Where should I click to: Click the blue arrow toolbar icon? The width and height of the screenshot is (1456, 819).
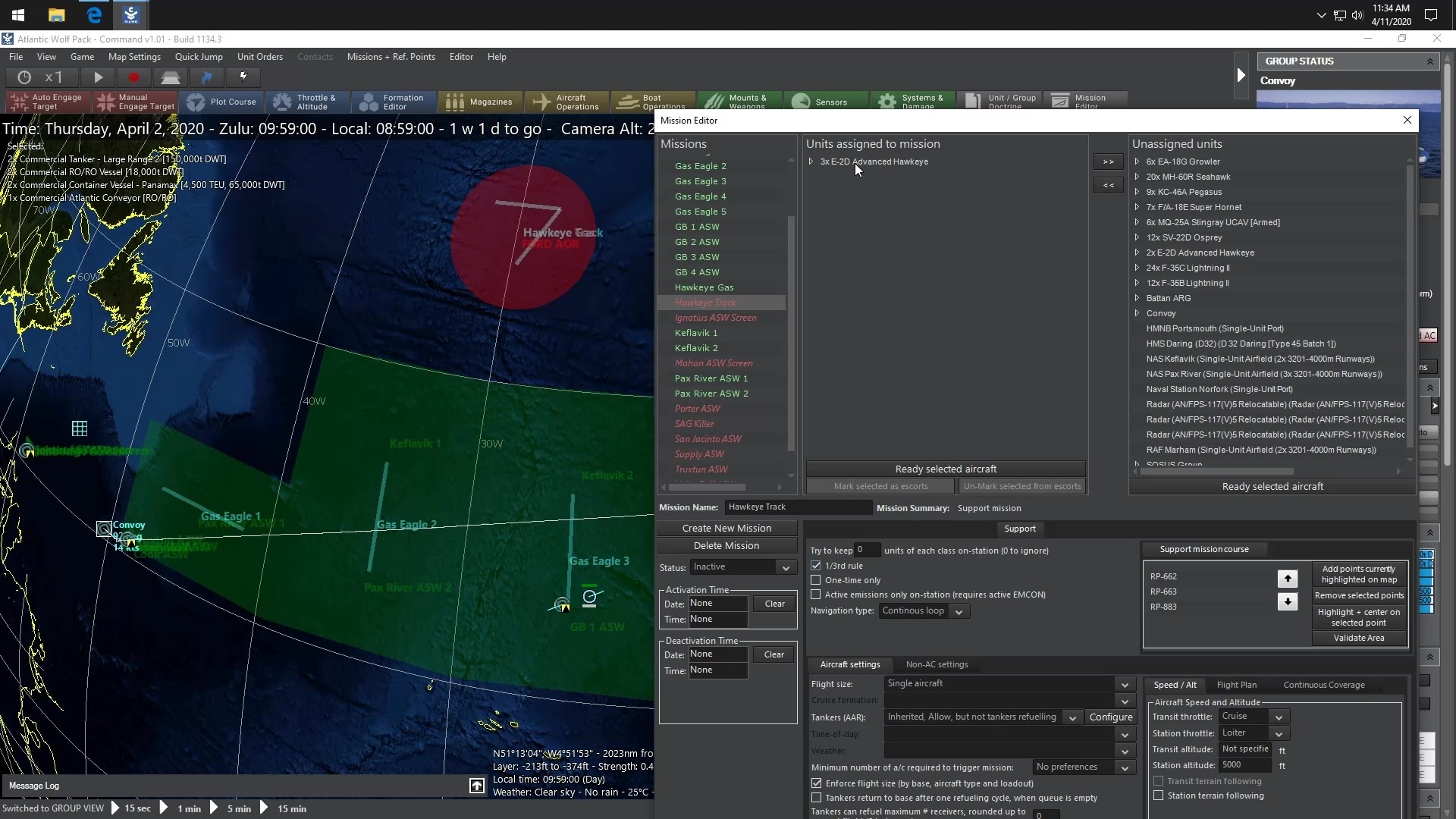pyautogui.click(x=206, y=77)
